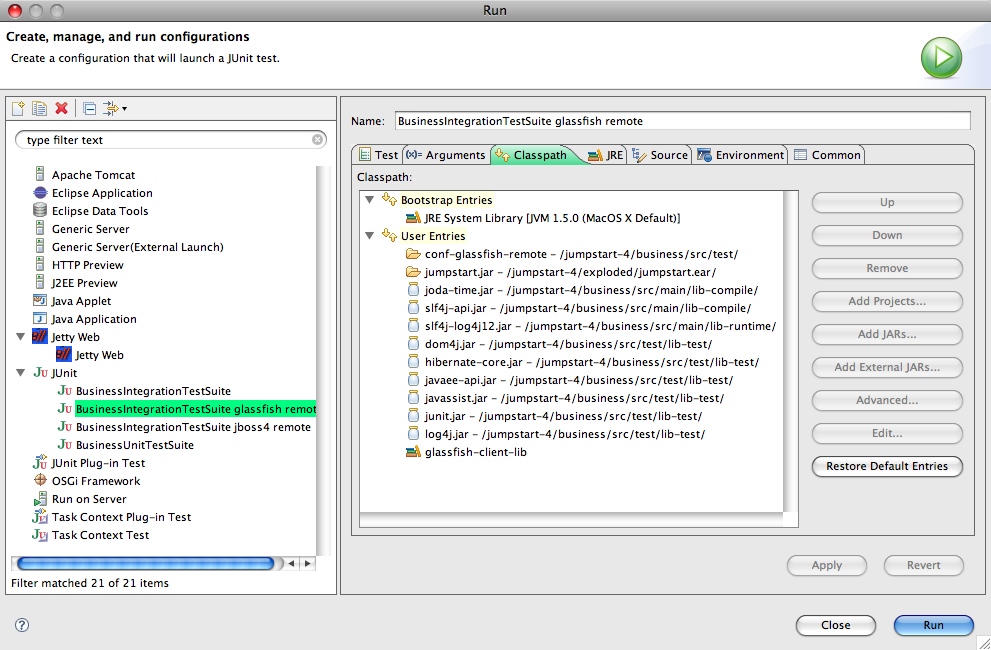This screenshot has height=650, width=991.
Task: Select the slf4j-log4j12.jar classpath entry
Action: 591,326
